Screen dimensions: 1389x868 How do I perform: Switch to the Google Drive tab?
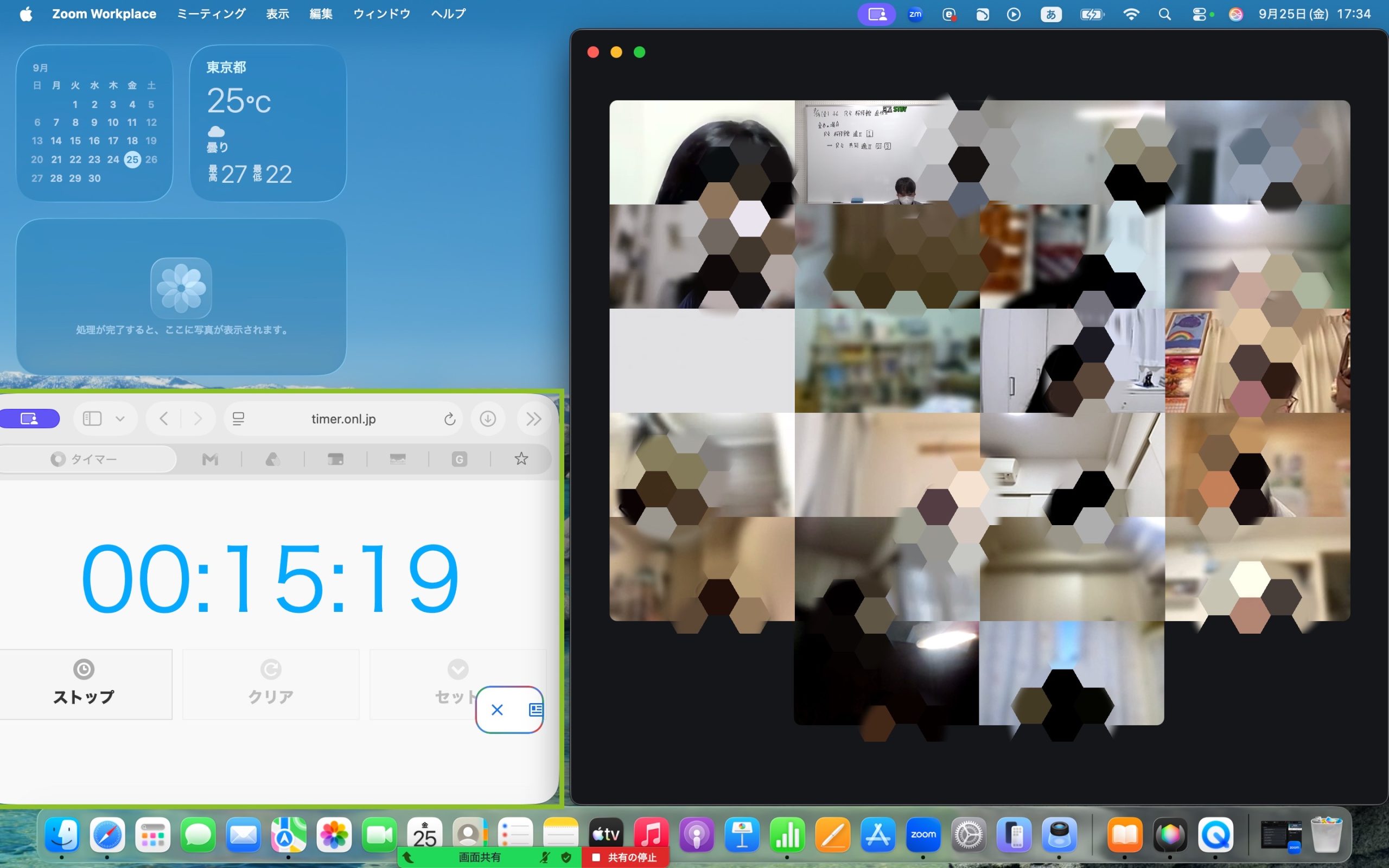pyautogui.click(x=272, y=459)
